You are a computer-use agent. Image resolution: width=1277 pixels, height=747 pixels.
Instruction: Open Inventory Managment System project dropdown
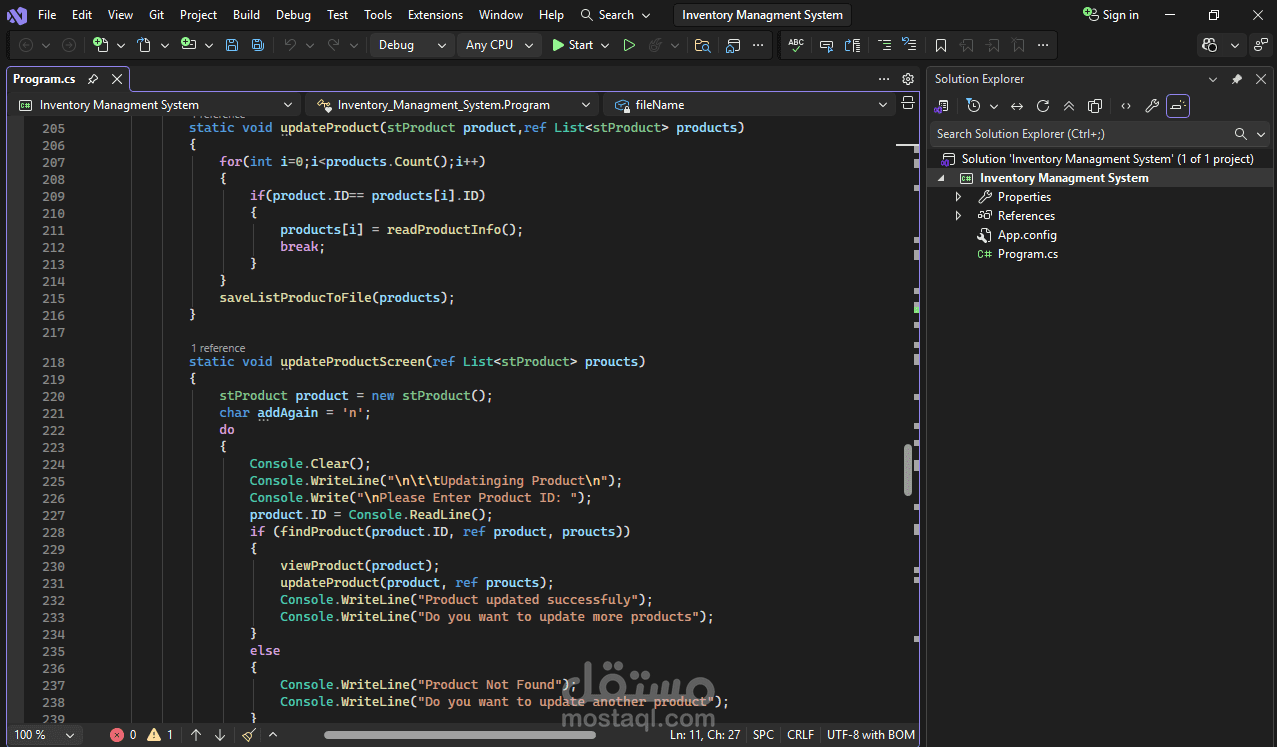coord(156,105)
